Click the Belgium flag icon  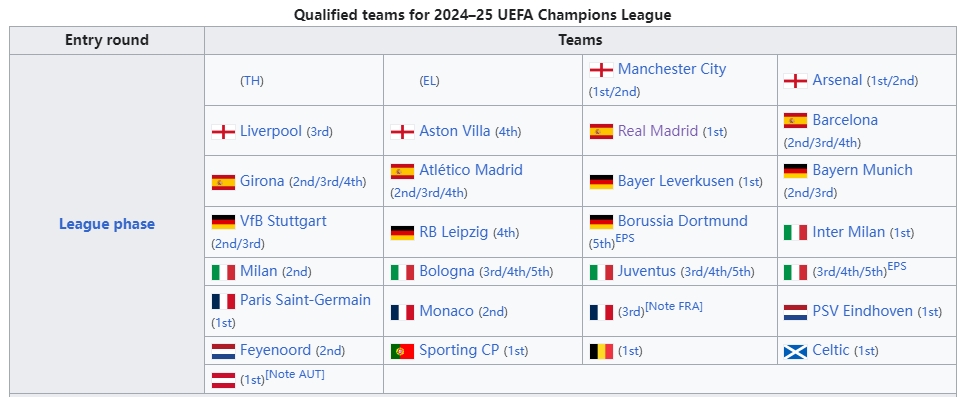tap(601, 352)
